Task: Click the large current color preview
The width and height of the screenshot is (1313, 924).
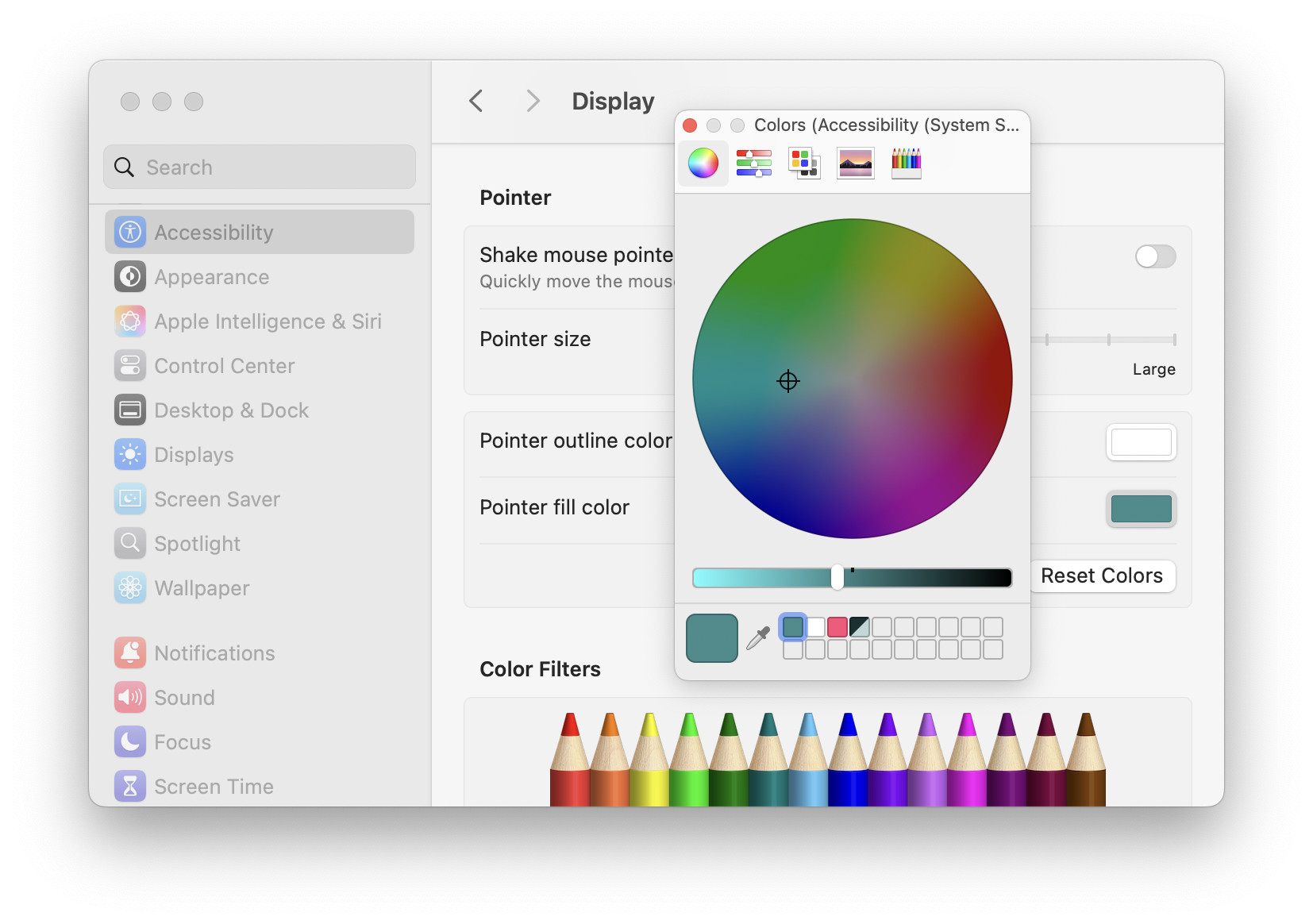Action: pos(712,638)
